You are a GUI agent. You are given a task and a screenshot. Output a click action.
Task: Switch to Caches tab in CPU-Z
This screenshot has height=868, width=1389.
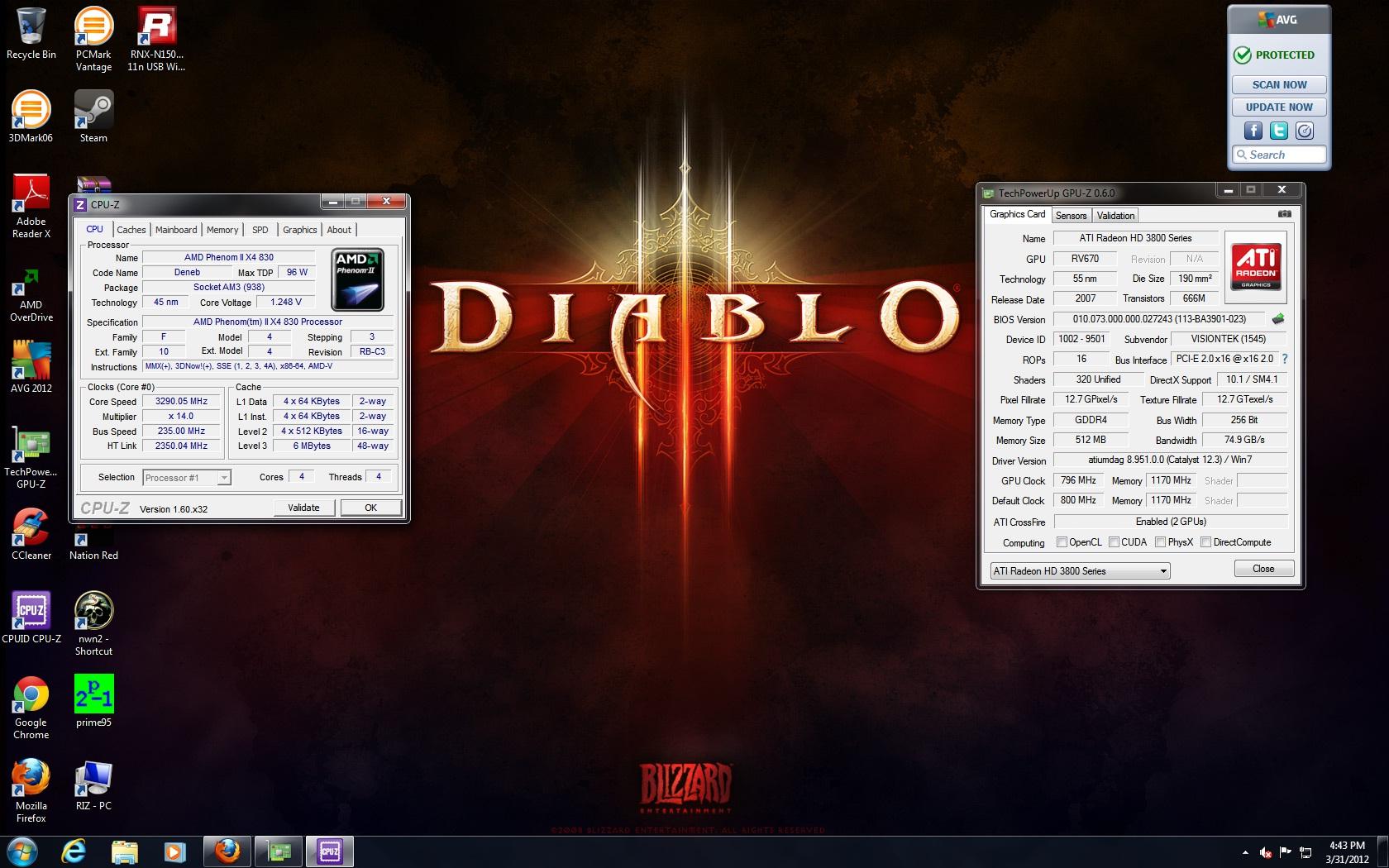pyautogui.click(x=131, y=230)
